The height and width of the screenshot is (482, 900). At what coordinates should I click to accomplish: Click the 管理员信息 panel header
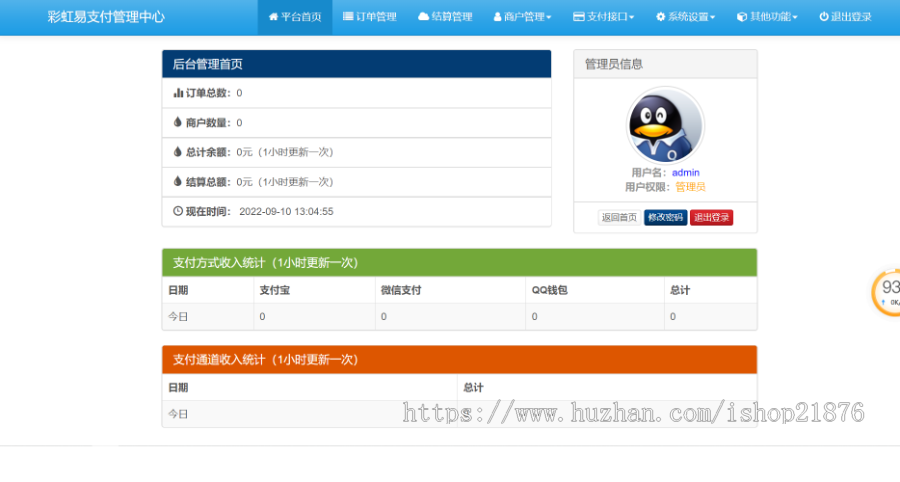pyautogui.click(x=665, y=64)
